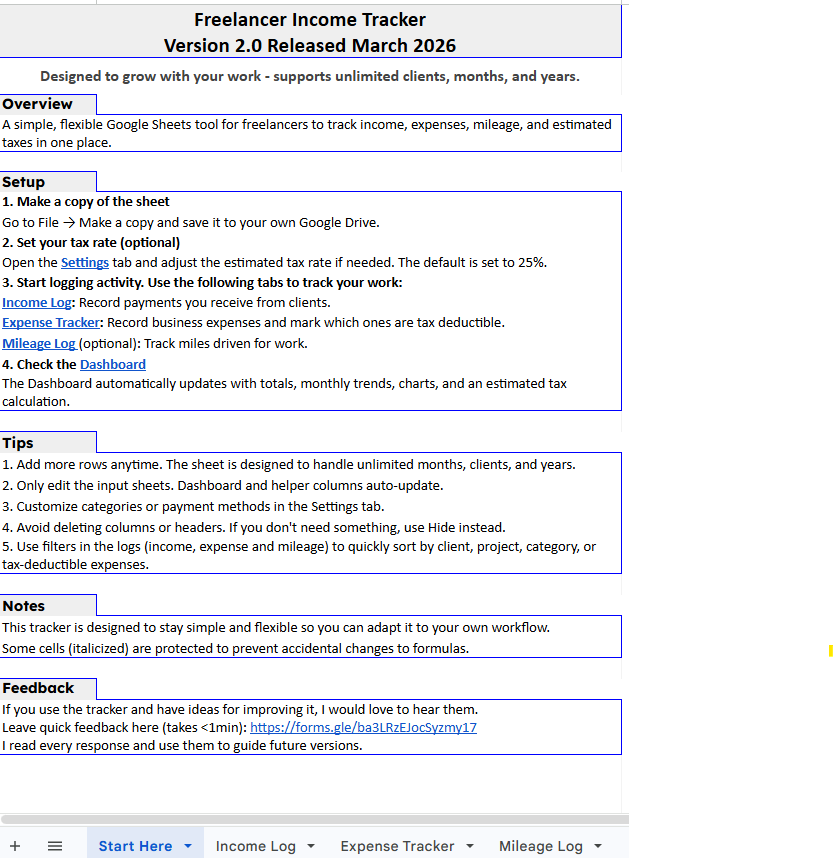
Task: Select the '1. Make a copy of the sheet' cell
Action: tap(310, 202)
